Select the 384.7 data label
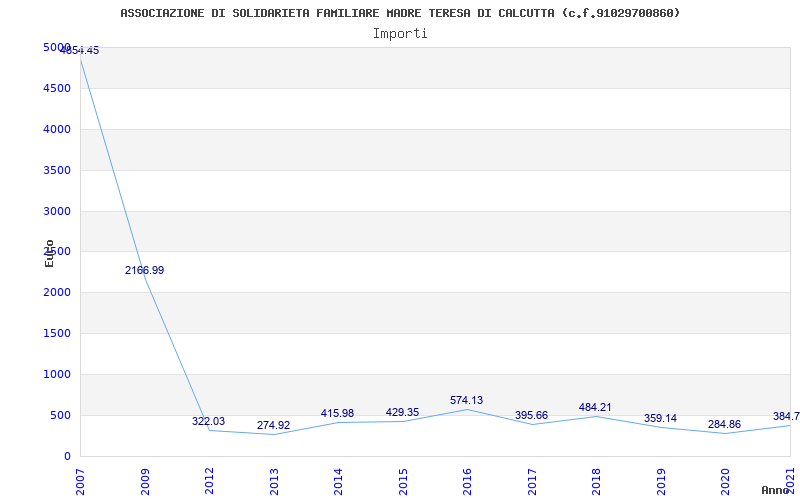Viewport: 800px width, 500px height. tap(786, 416)
